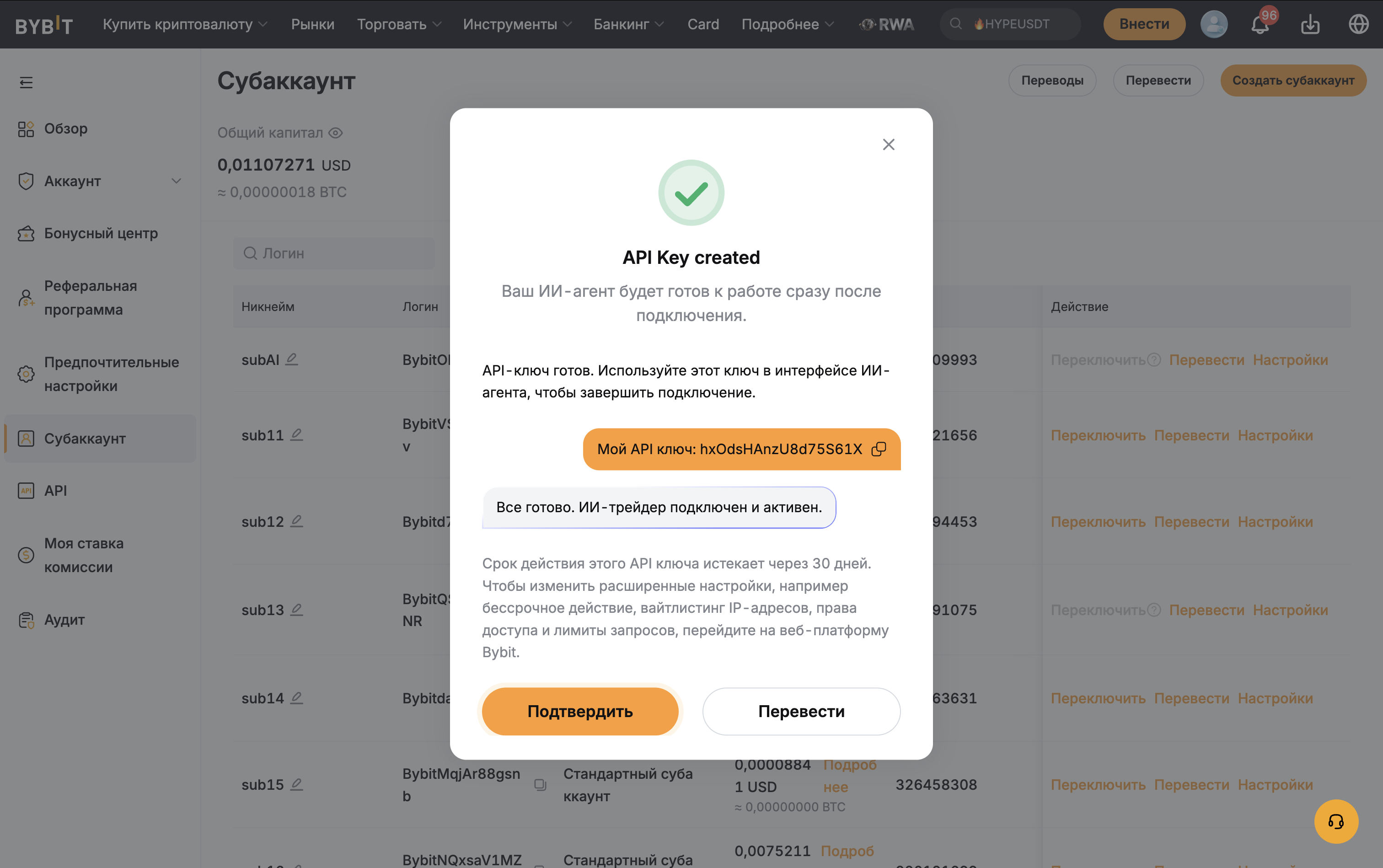This screenshot has height=868, width=1383.
Task: Click the Перевести button in the dialog
Action: click(801, 711)
